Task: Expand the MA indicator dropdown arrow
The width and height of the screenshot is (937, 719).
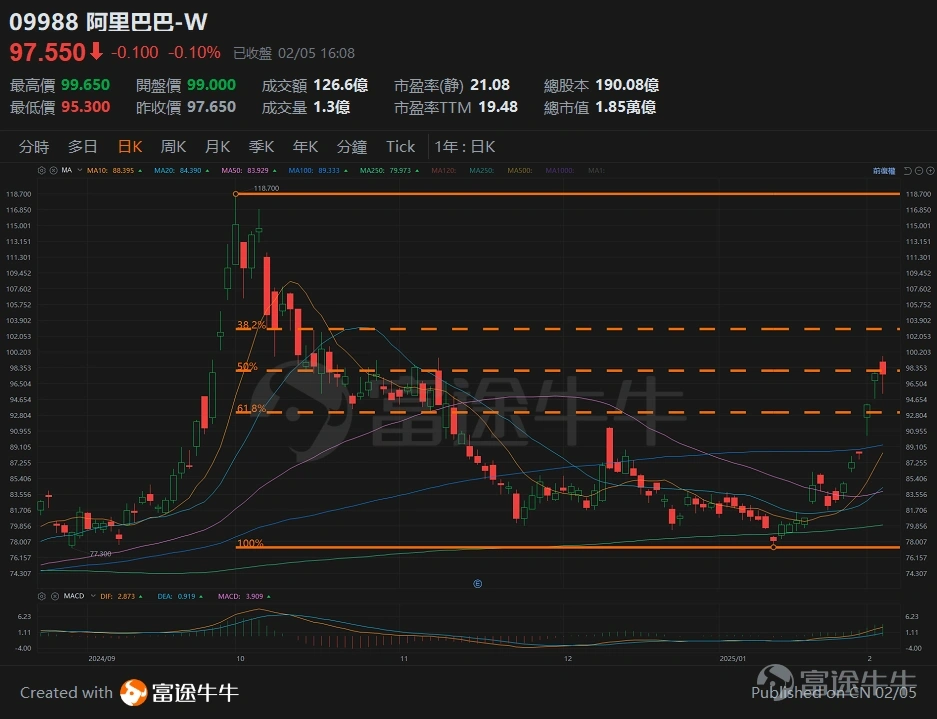Action: pyautogui.click(x=79, y=170)
